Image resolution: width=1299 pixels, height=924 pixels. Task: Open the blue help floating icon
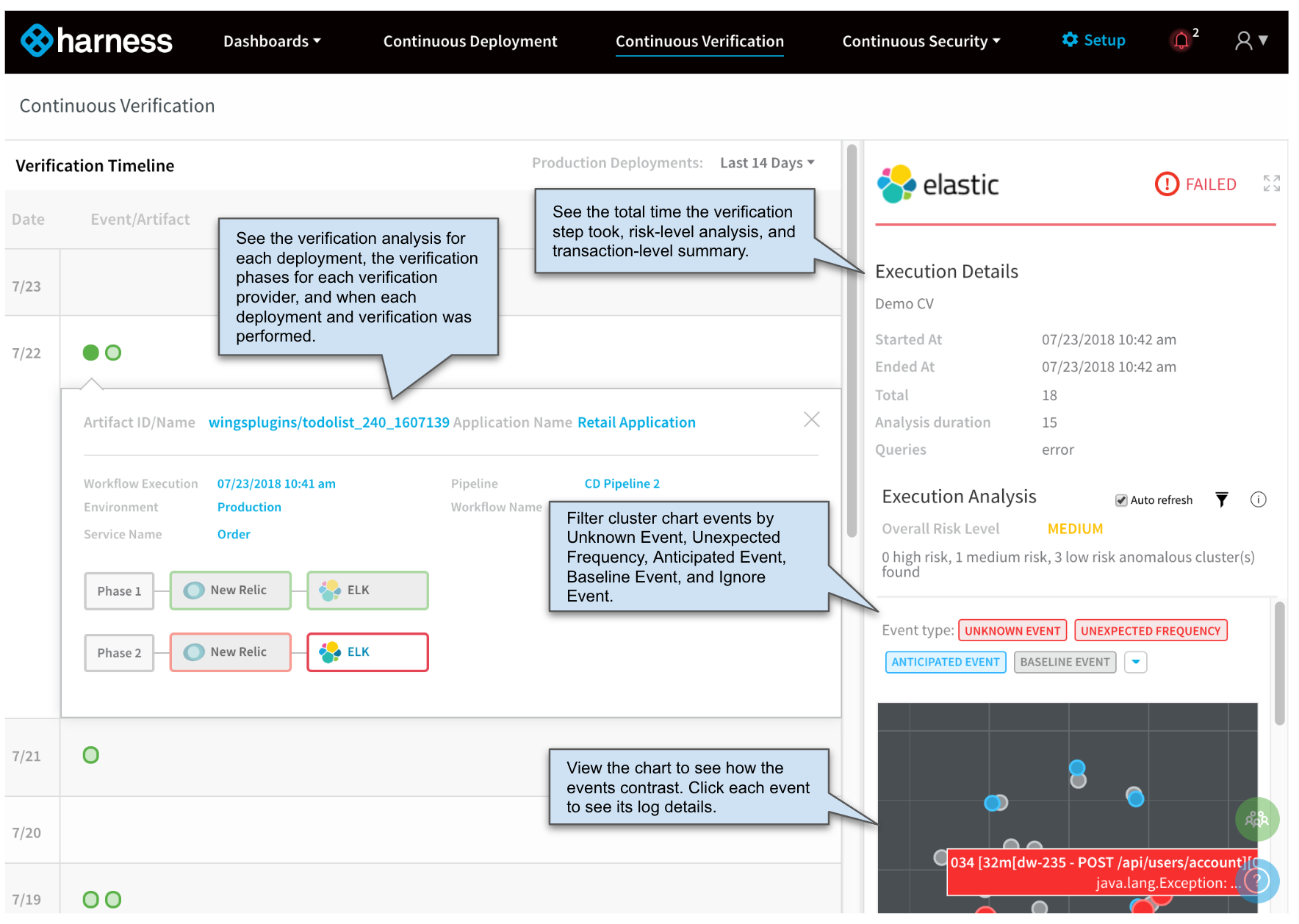point(1257,881)
